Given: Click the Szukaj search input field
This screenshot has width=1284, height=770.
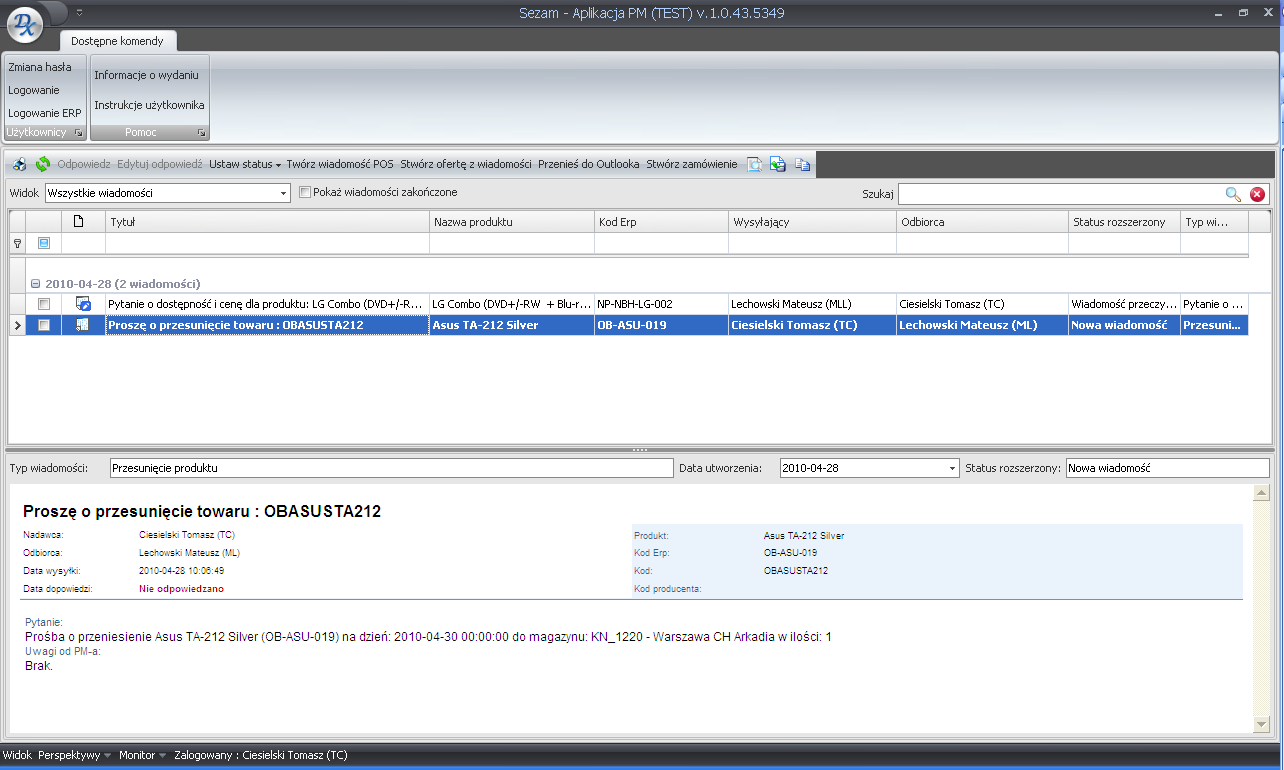Looking at the screenshot, I should tap(1060, 194).
